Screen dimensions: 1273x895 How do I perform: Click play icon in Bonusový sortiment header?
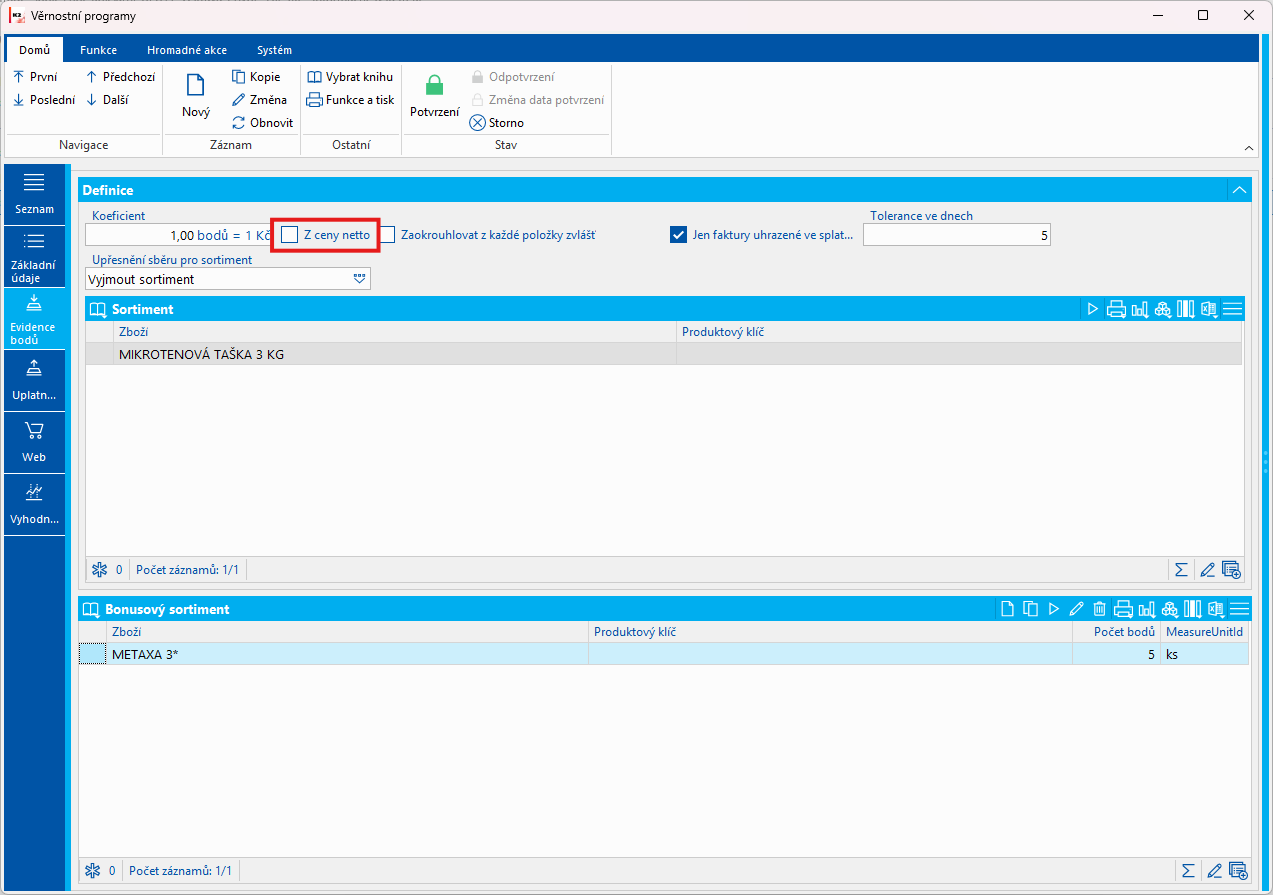tap(1053, 608)
